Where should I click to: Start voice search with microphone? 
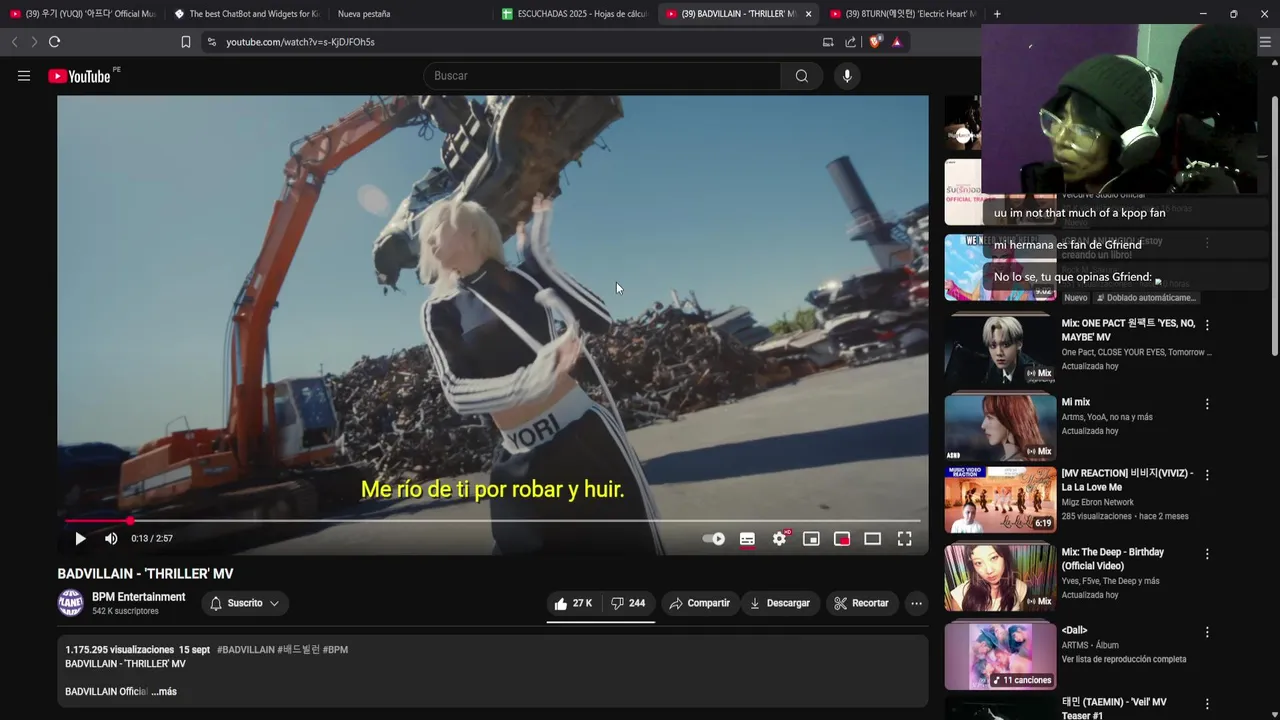(847, 76)
